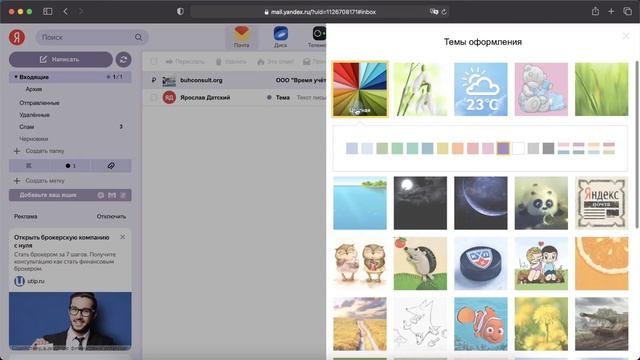Click the buhconsult.org sender avatar
The image size is (640, 360).
pos(169,80)
